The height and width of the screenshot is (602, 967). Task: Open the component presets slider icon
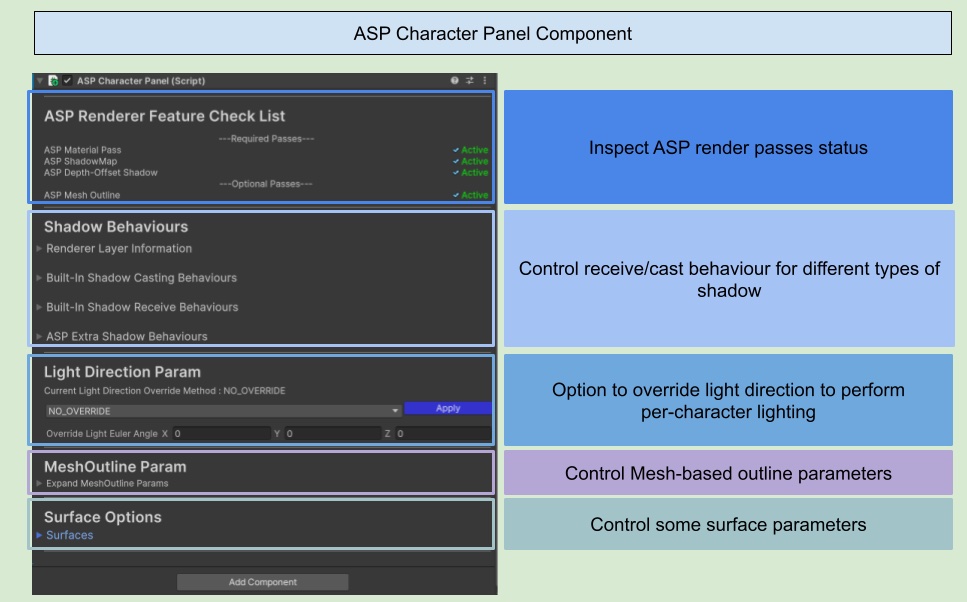(470, 81)
